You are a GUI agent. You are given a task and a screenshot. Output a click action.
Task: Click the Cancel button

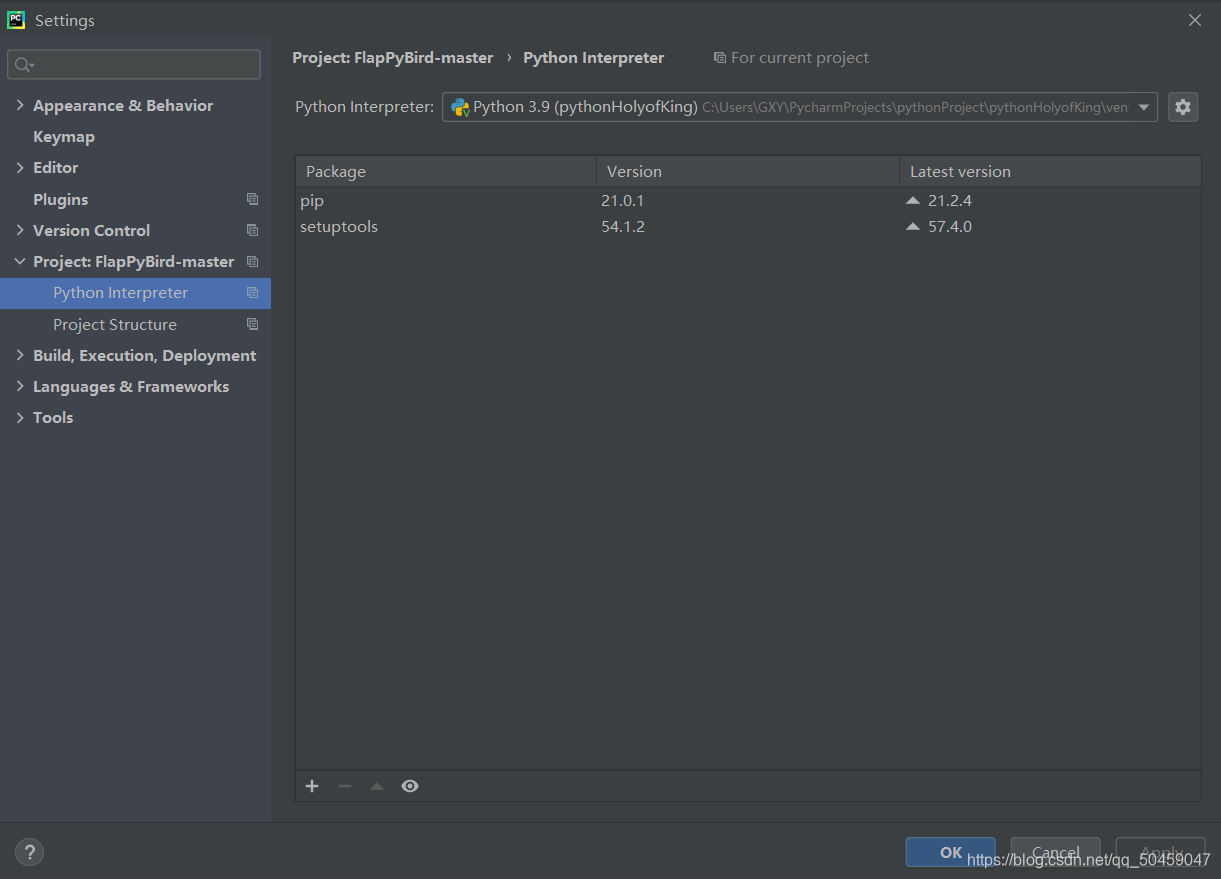tap(1055, 852)
